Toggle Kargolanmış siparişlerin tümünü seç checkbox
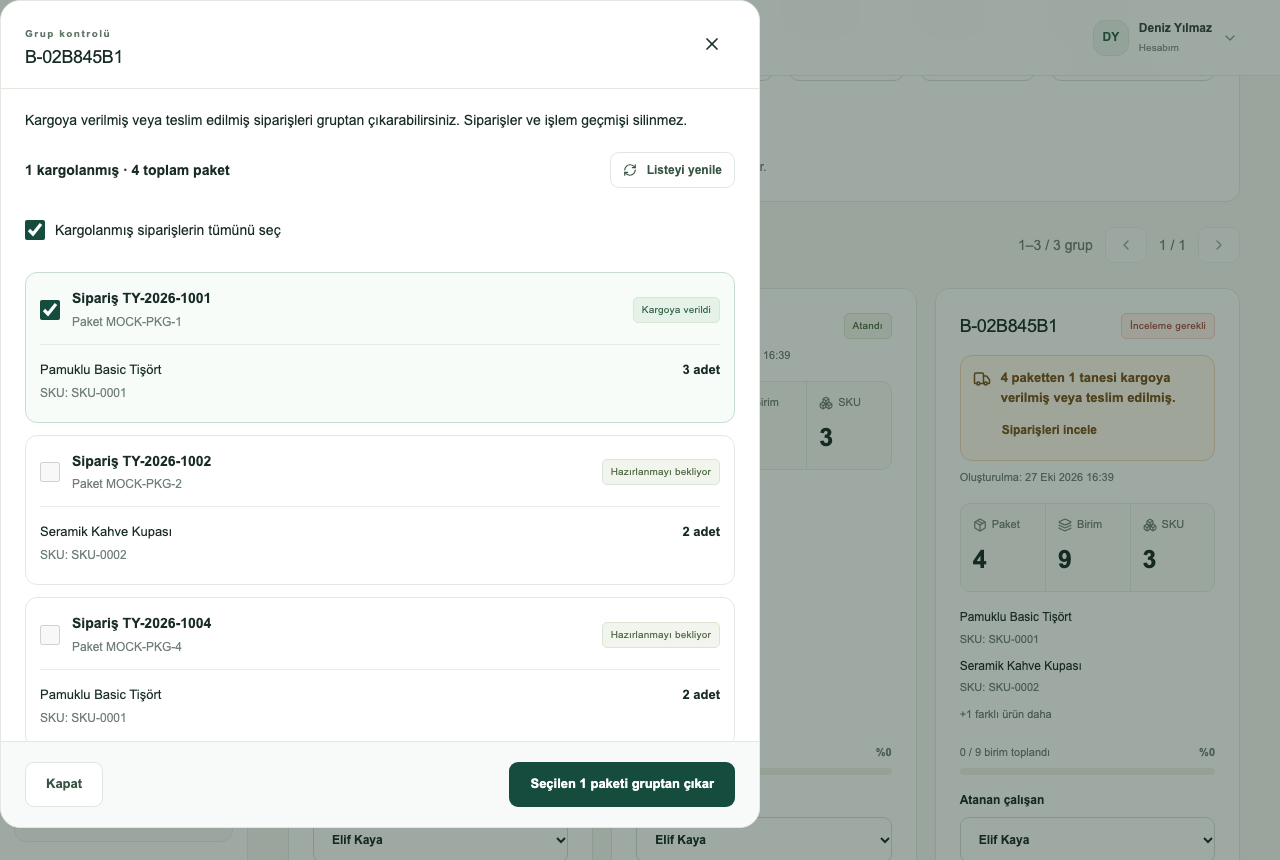 pos(35,230)
